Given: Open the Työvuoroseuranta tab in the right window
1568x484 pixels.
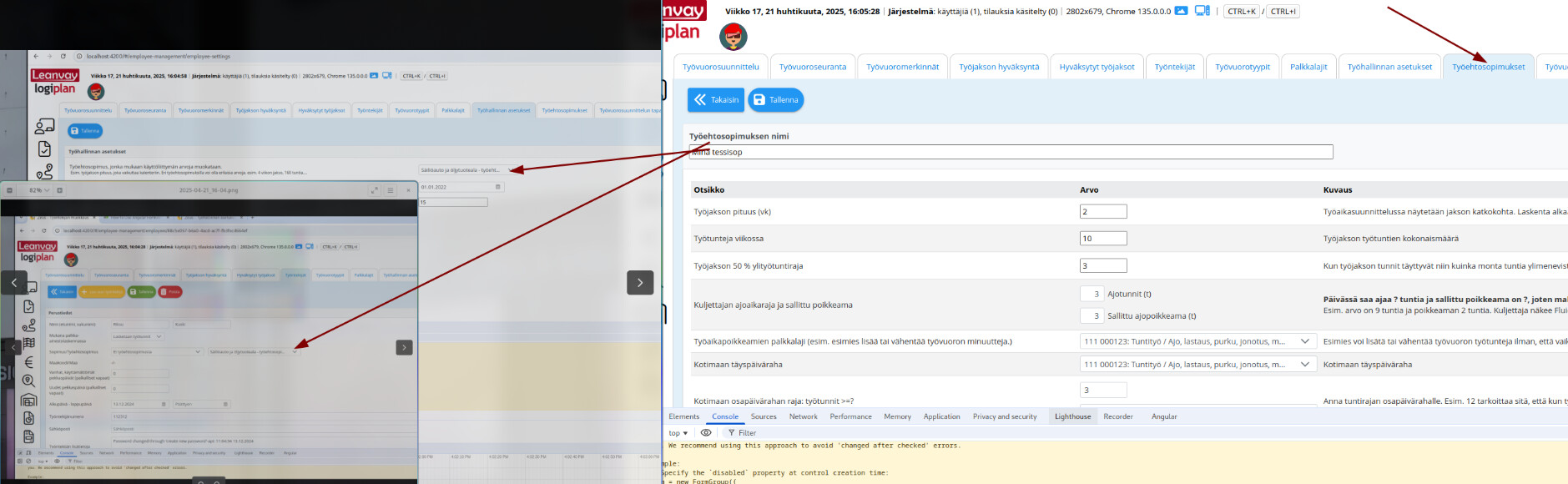Looking at the screenshot, I should pos(812,67).
